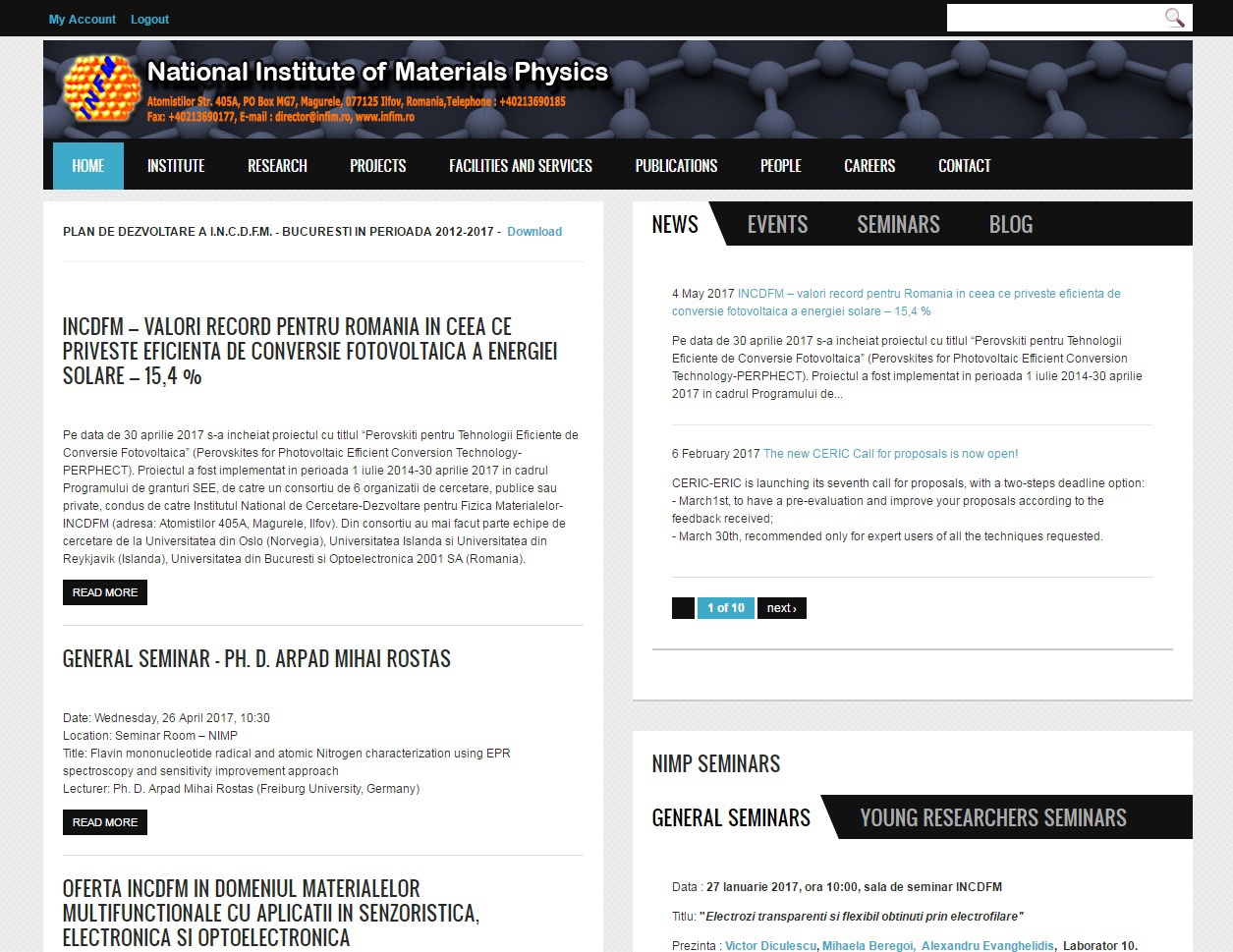Click the National Institute of Materials Physics title

pyautogui.click(x=377, y=72)
